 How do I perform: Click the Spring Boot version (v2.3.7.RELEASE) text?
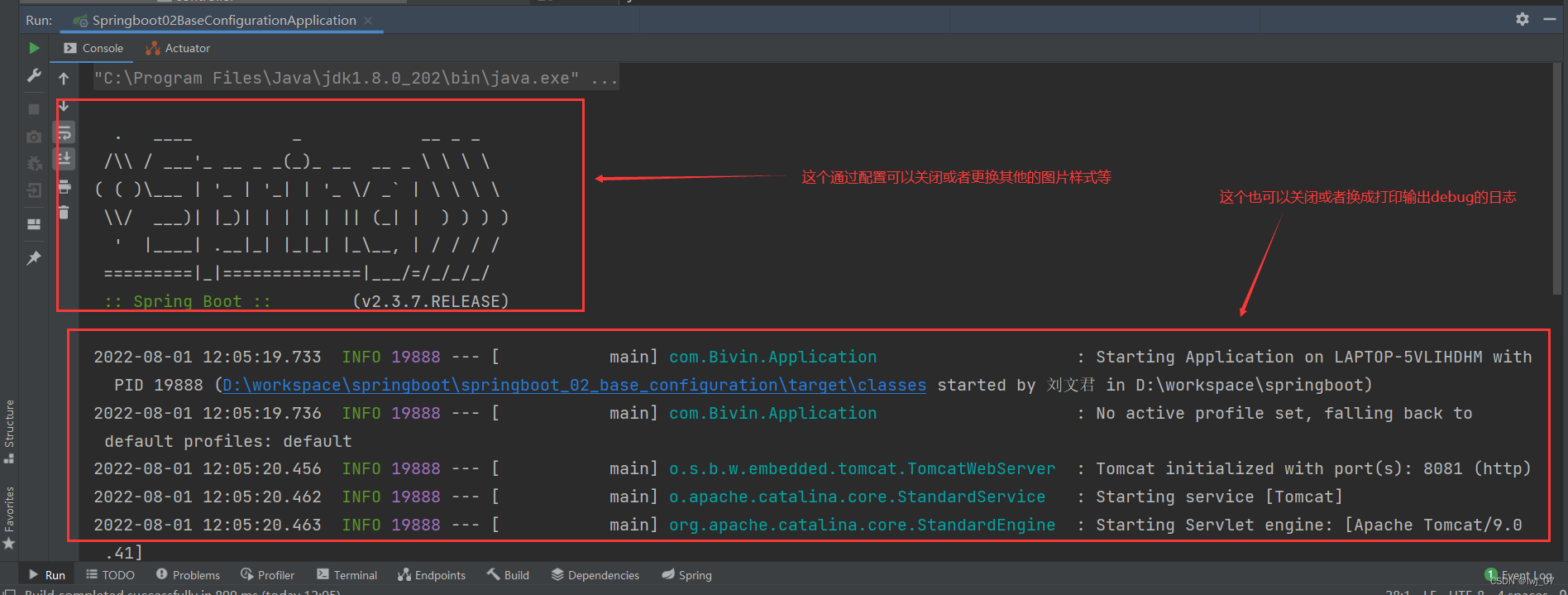pyautogui.click(x=431, y=301)
